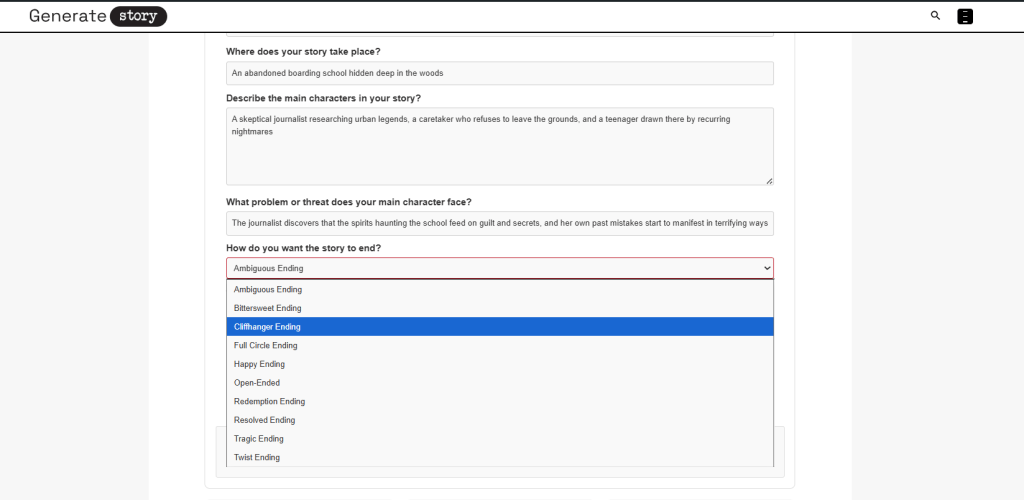Click the Generate Story logo

(98, 16)
